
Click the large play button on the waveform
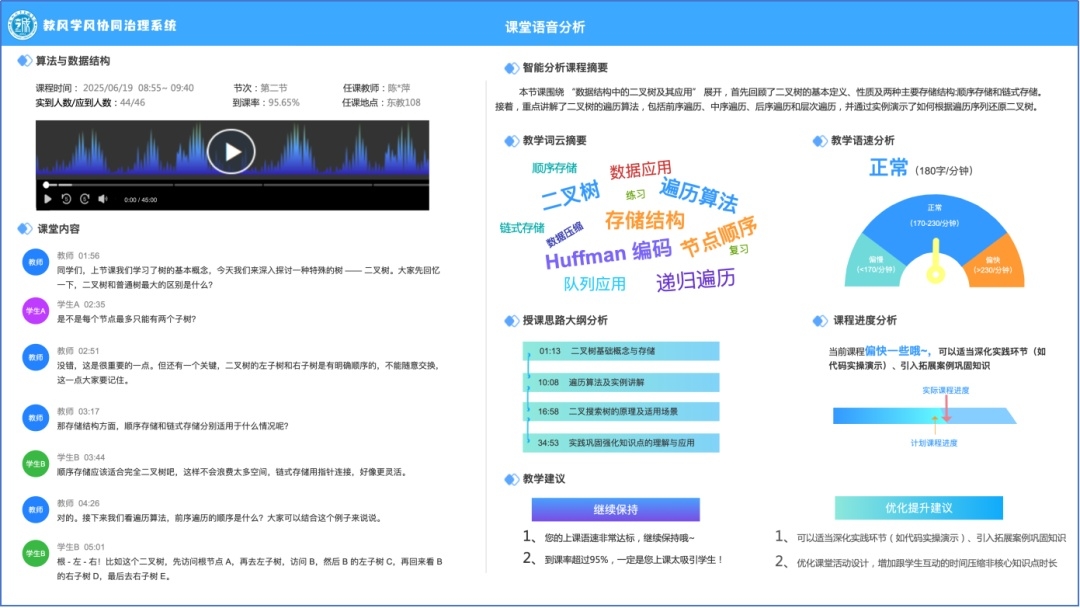coord(232,152)
